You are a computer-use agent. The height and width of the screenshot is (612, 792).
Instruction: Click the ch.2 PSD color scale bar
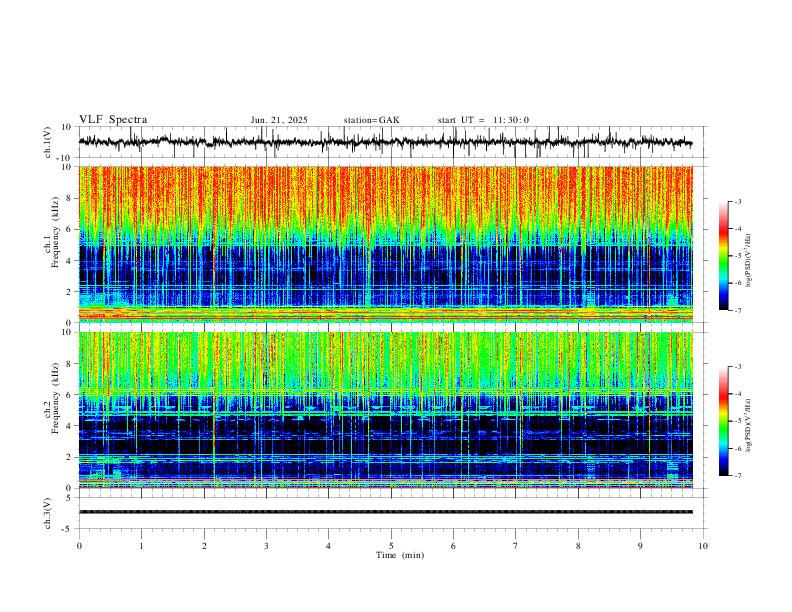click(723, 421)
